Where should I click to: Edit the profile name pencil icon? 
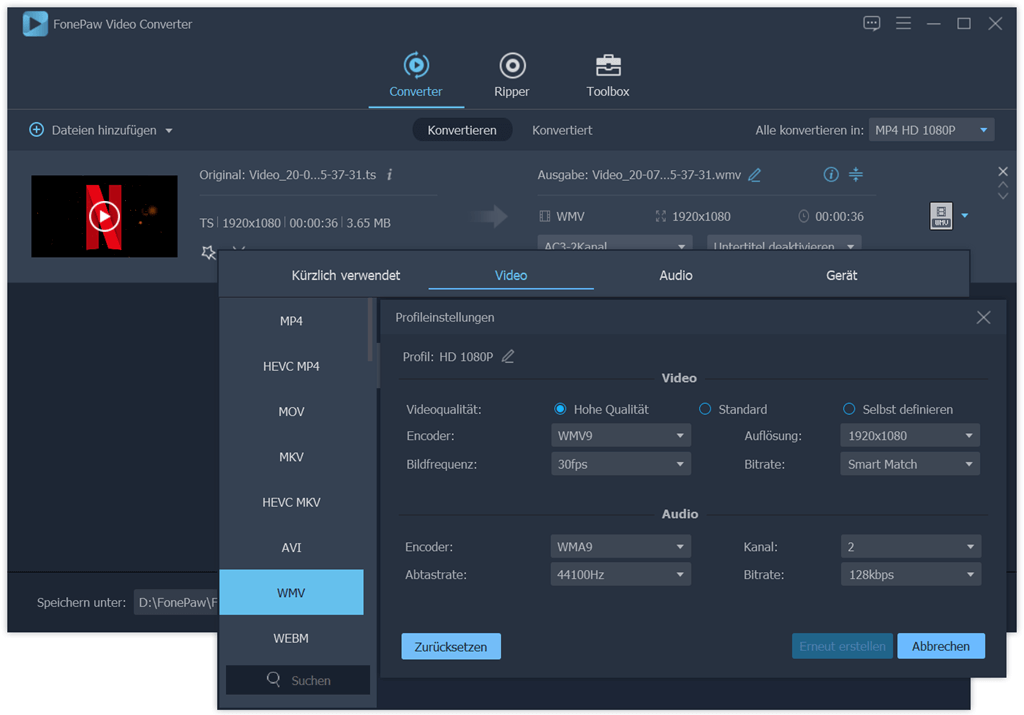[x=508, y=357]
